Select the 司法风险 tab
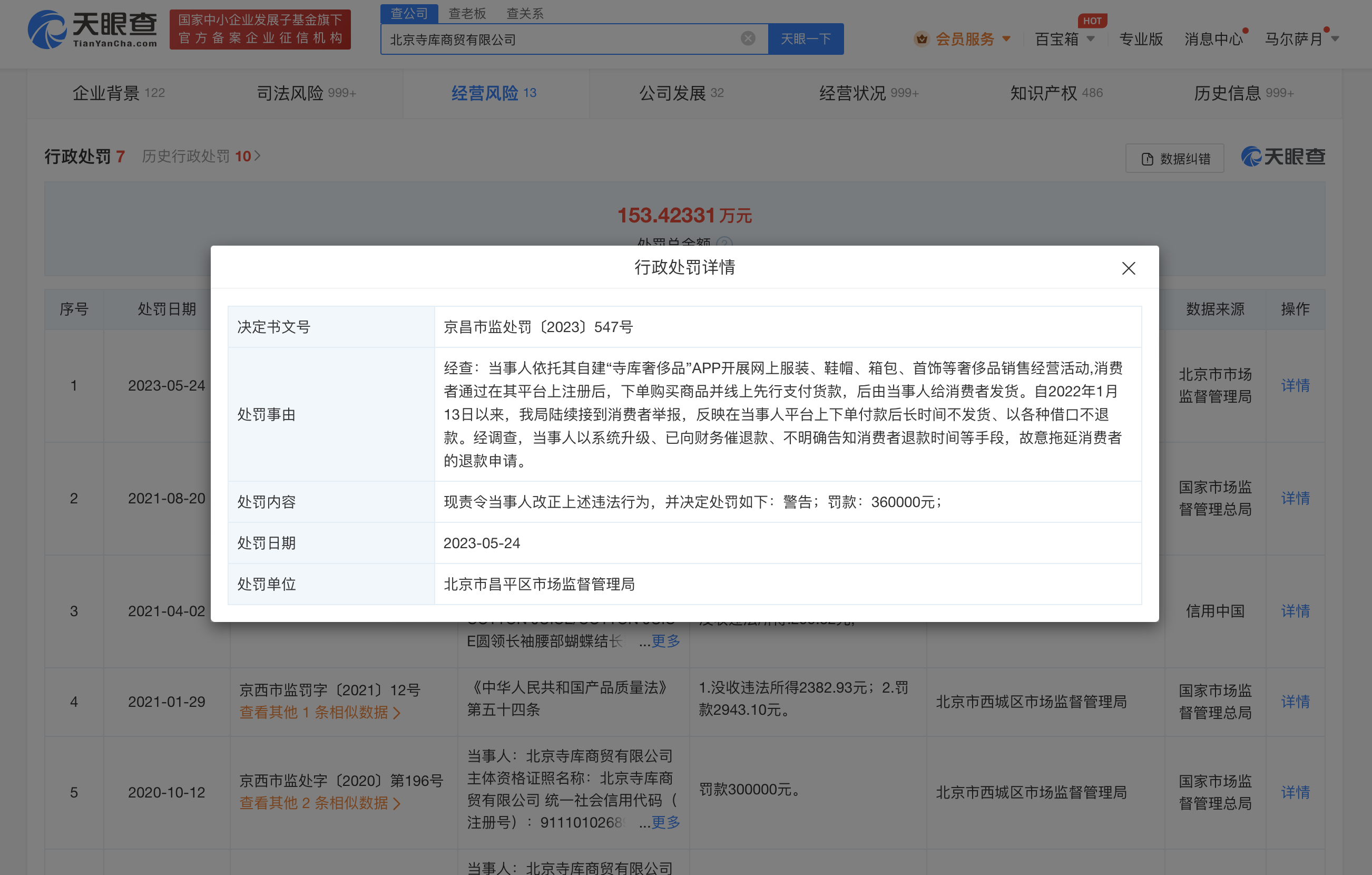This screenshot has height=875, width=1372. pos(306,93)
